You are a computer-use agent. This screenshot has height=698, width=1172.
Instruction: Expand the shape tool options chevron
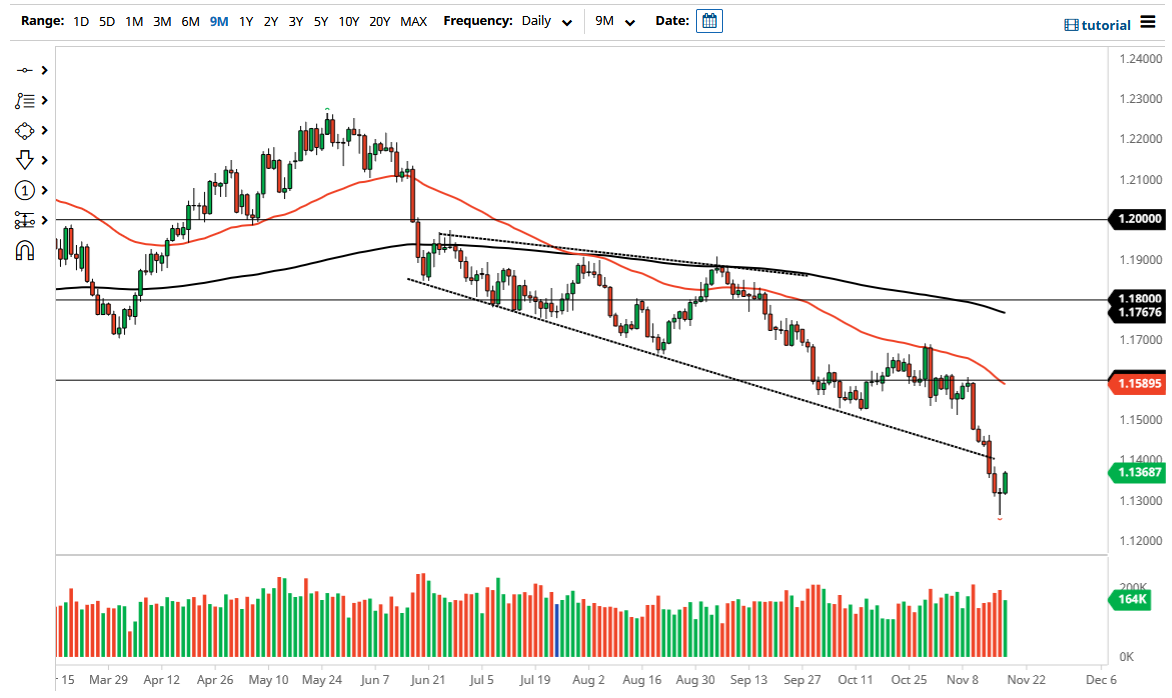(45, 130)
